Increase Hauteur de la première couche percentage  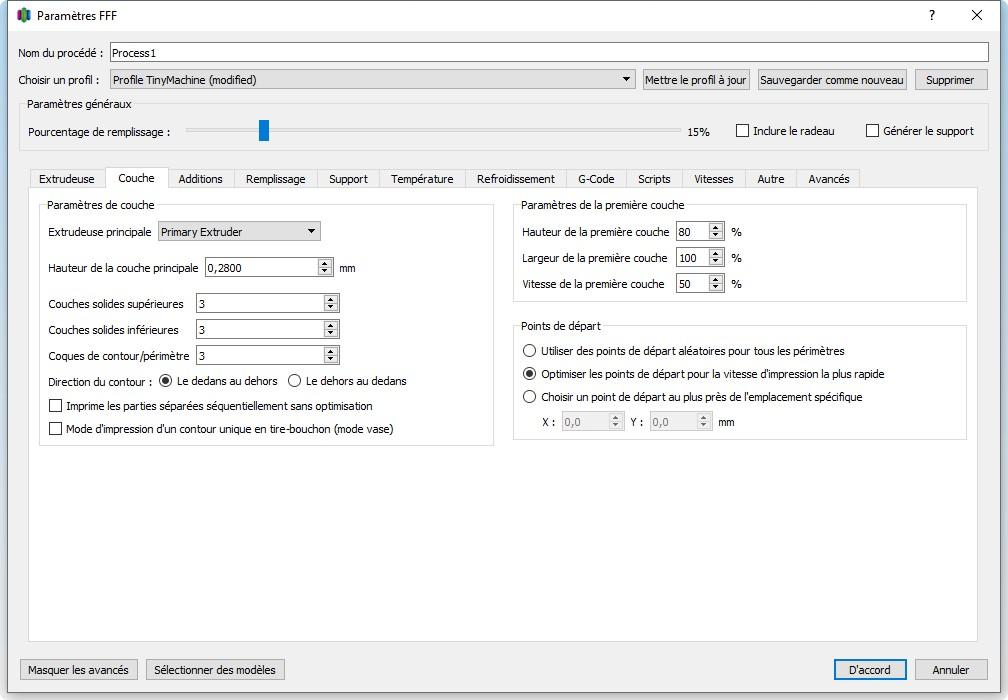[716, 228]
